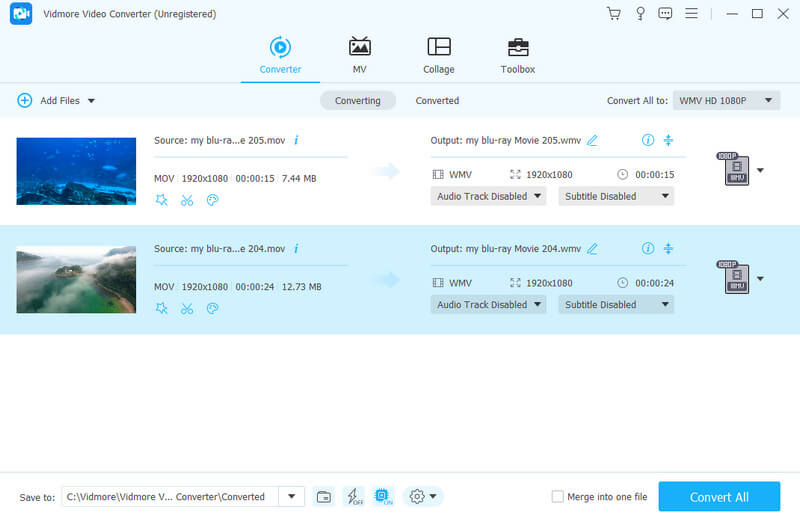Toggle the hardware acceleration lightning icon
The width and height of the screenshot is (800, 516).
[353, 497]
